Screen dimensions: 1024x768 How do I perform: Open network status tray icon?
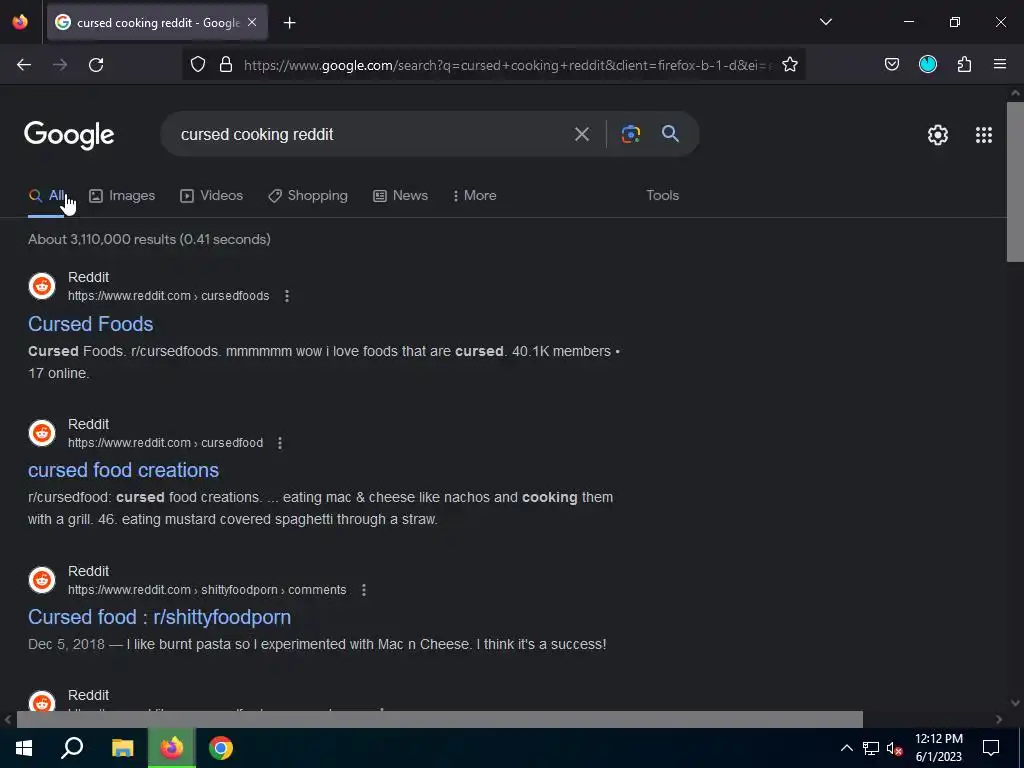pos(871,748)
